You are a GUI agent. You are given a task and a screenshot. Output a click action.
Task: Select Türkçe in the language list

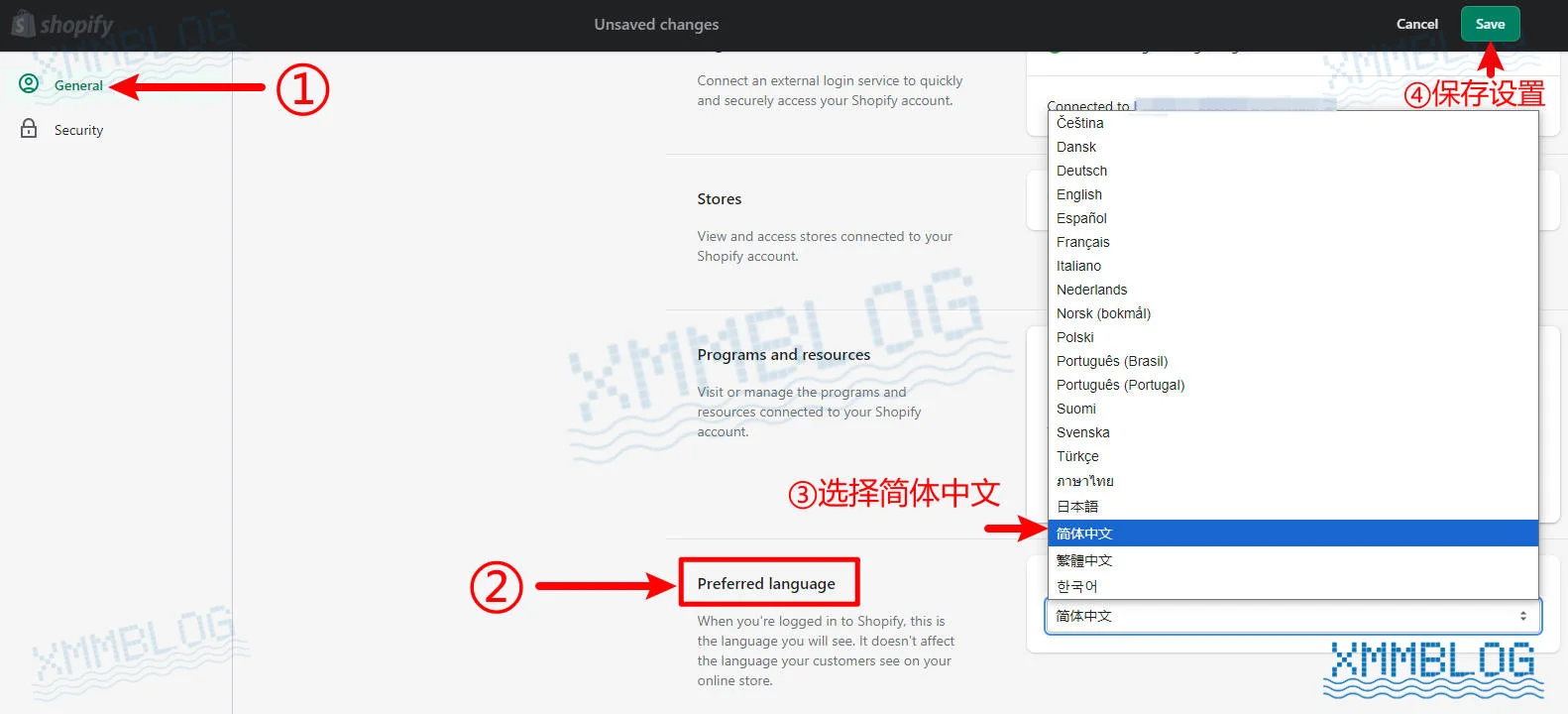point(1292,456)
